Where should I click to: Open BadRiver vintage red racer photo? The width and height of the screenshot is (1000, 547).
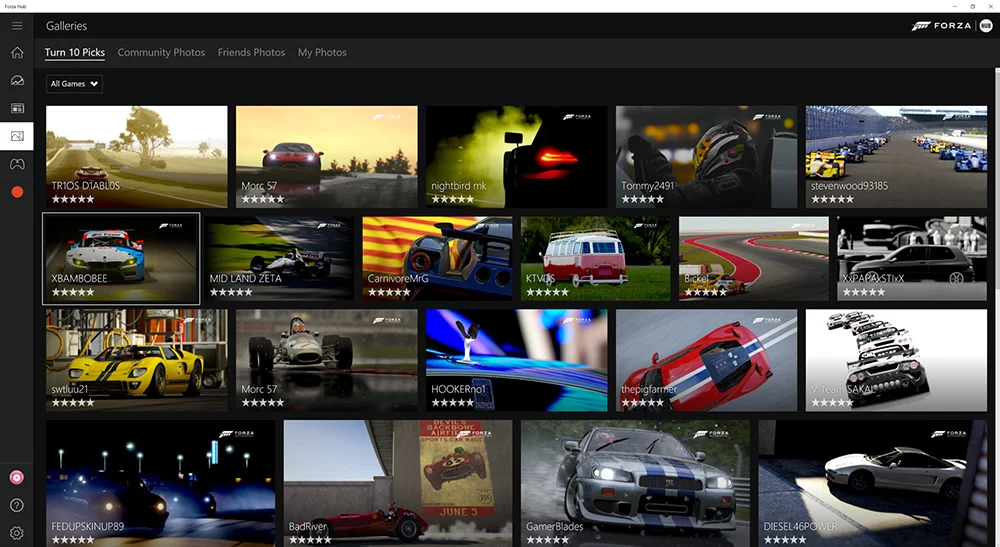[x=398, y=483]
